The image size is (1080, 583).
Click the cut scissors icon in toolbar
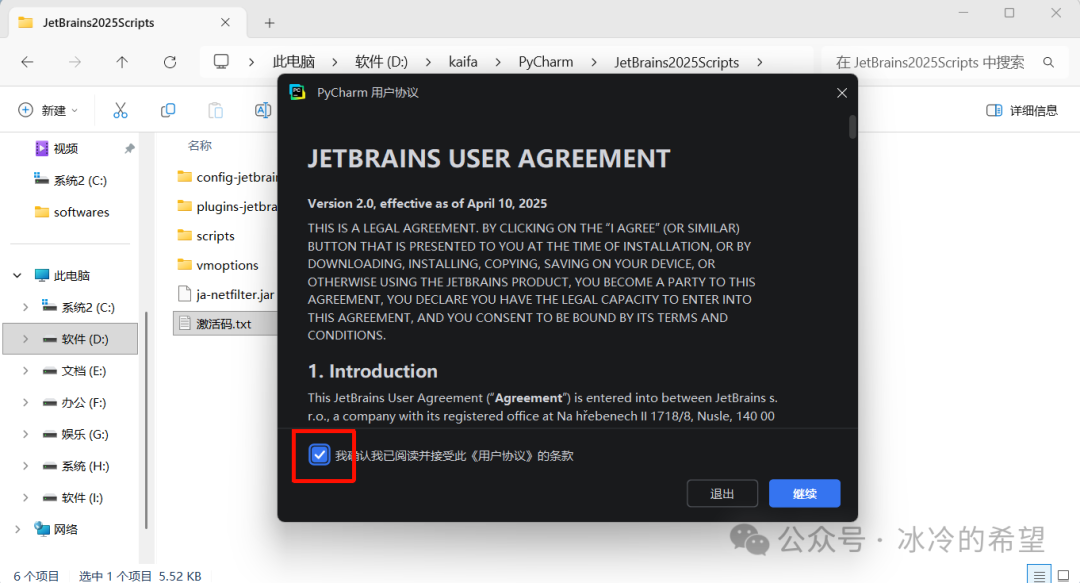pos(120,110)
